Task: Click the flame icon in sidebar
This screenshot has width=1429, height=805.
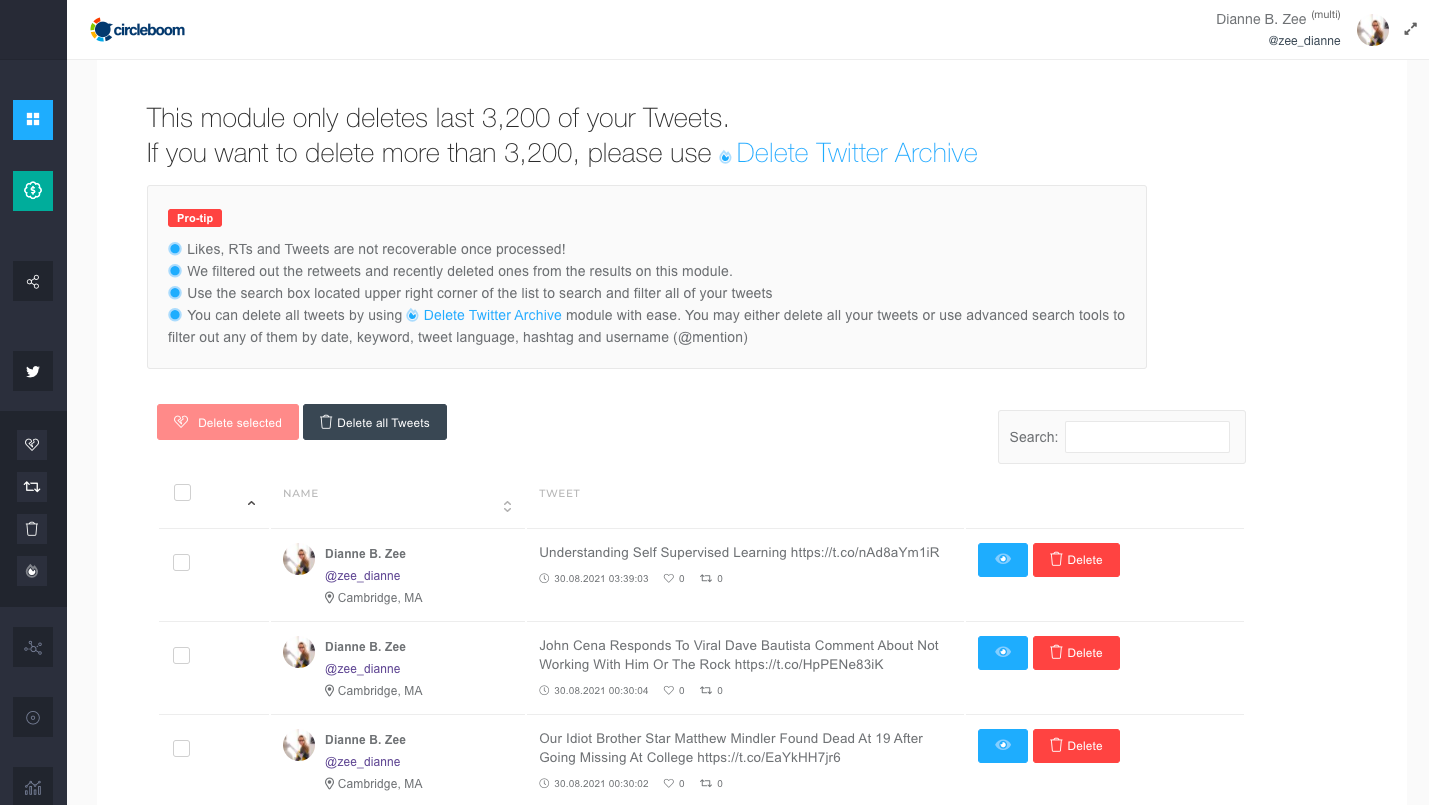Action: [x=32, y=571]
